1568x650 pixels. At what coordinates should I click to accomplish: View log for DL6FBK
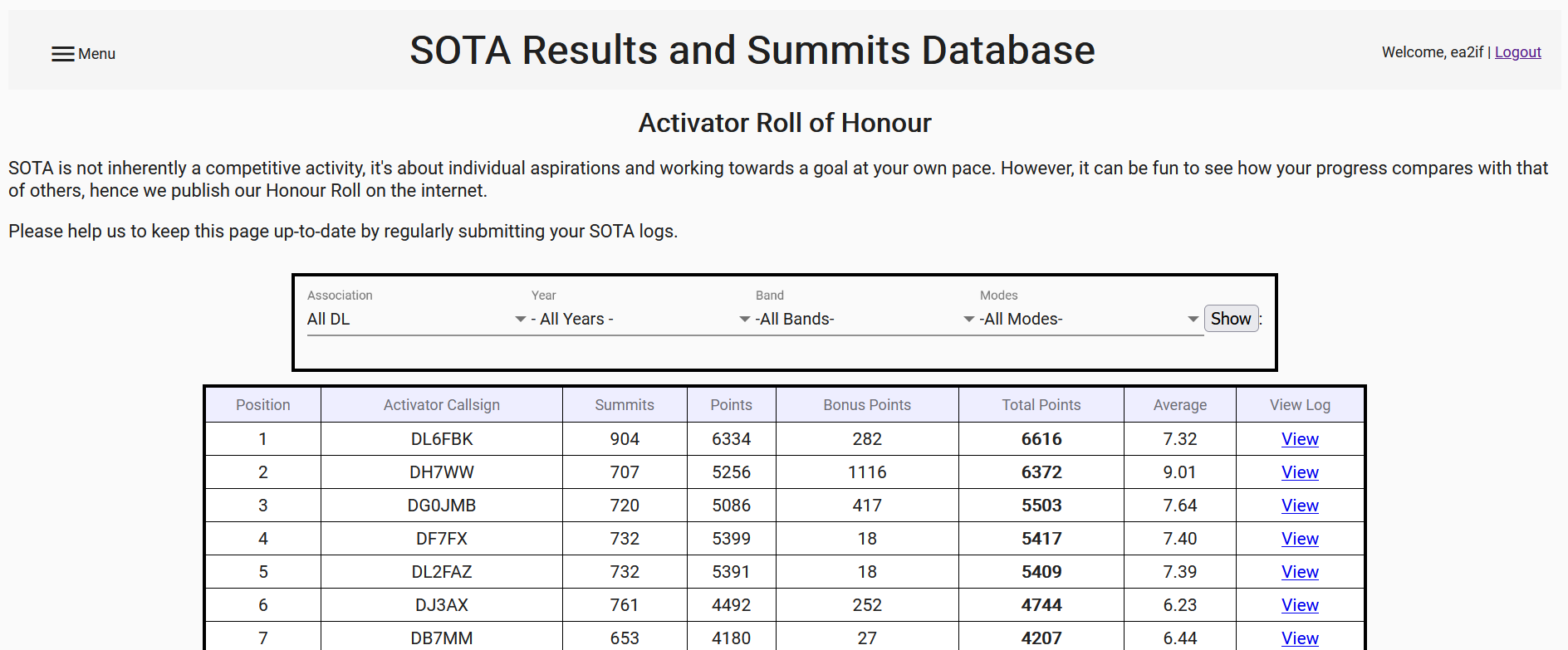pos(1300,439)
